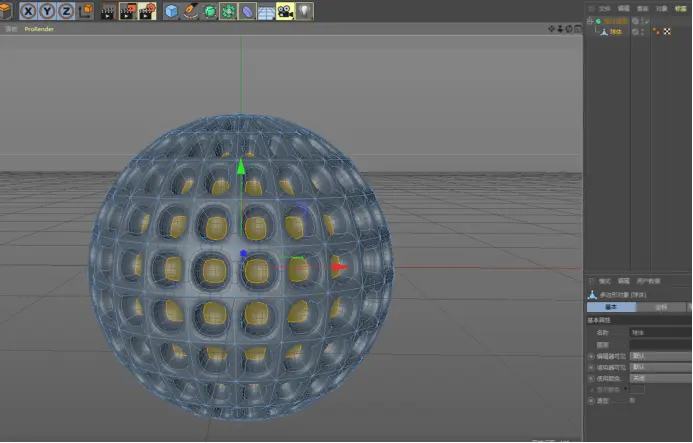Open the File menu in Object Manager
Viewport: 693px width, 443px height.
[604, 7]
